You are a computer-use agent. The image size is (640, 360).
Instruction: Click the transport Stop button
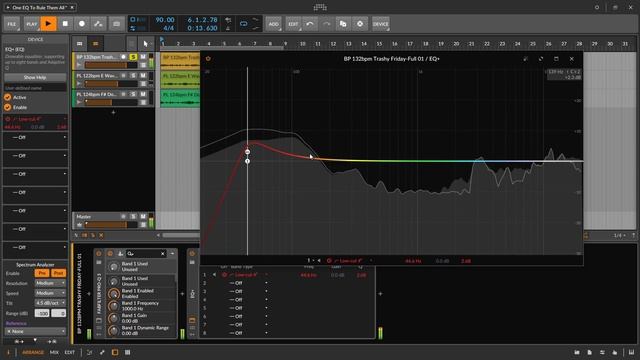point(65,24)
